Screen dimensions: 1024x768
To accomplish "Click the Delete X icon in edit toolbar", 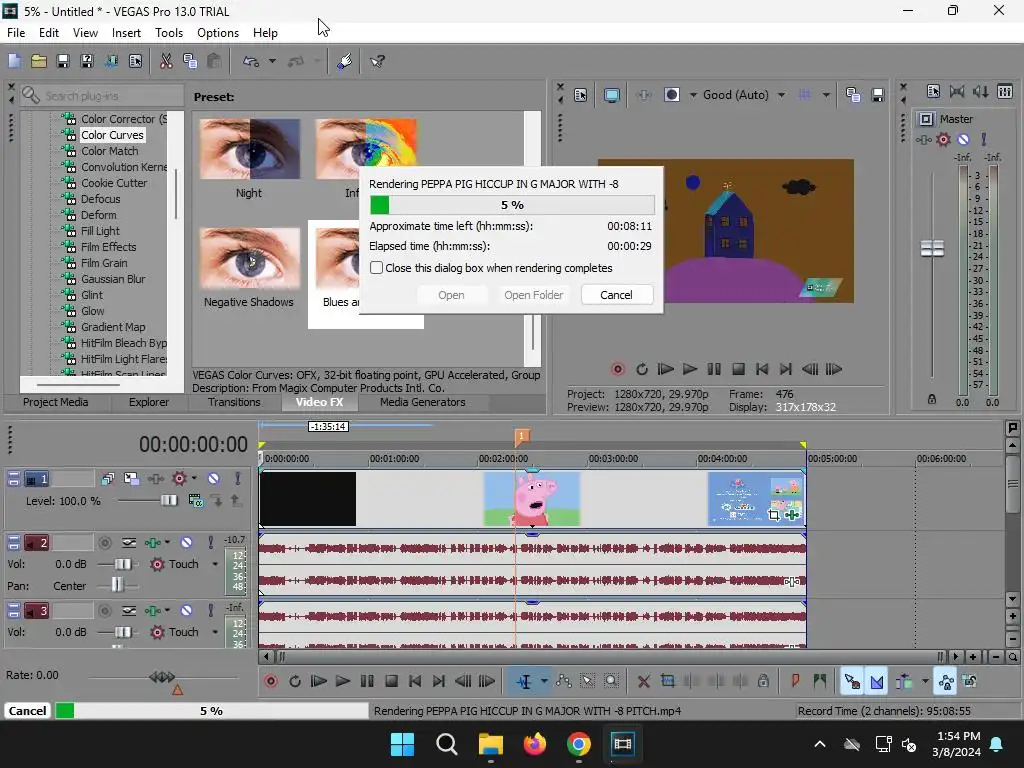I will coord(643,682).
